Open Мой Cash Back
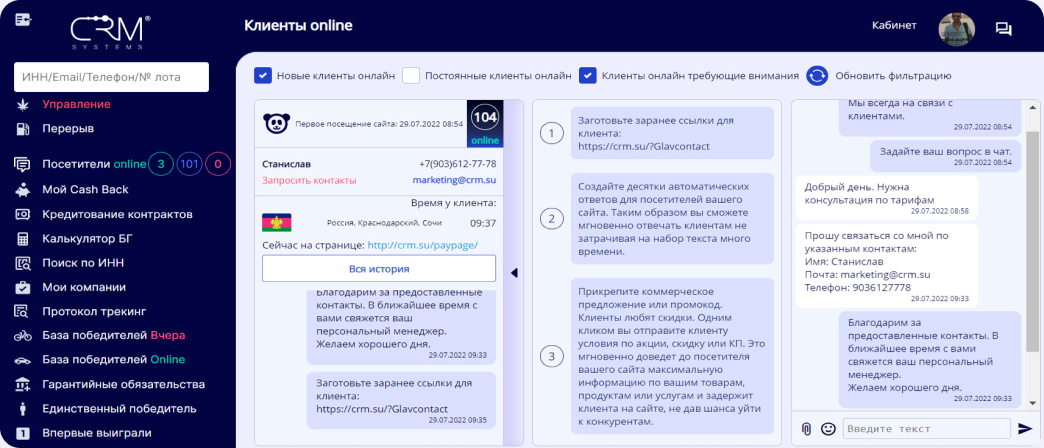Image resolution: width=1044 pixels, height=448 pixels. point(85,190)
